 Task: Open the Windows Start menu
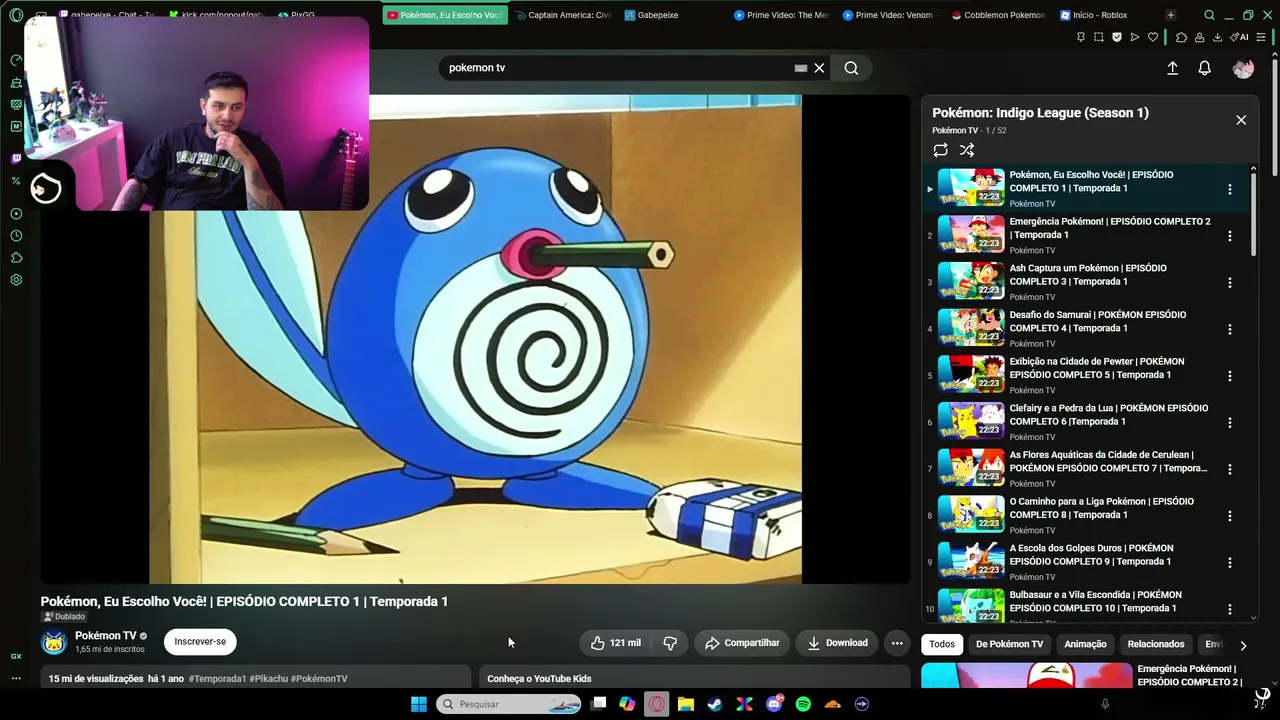pos(419,704)
